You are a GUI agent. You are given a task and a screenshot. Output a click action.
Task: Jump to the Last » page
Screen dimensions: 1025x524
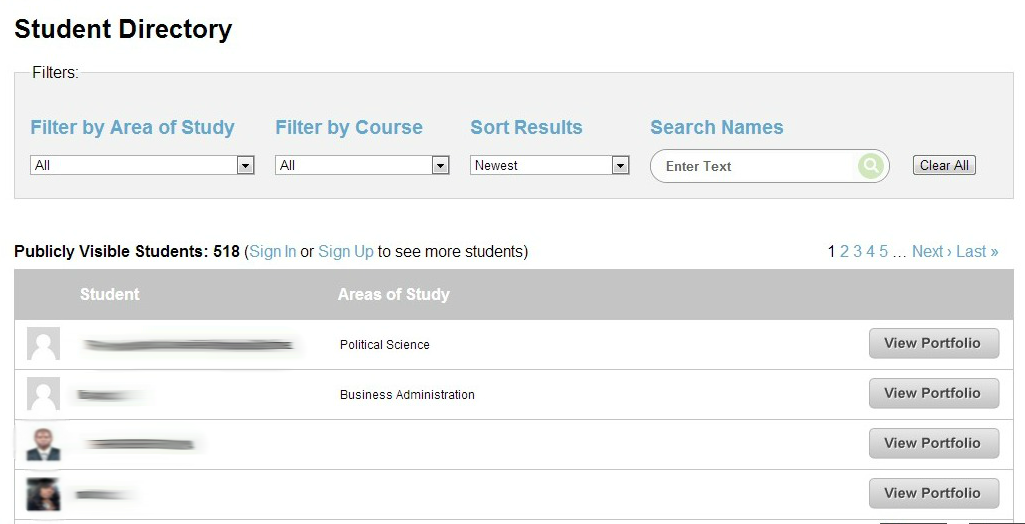977,252
